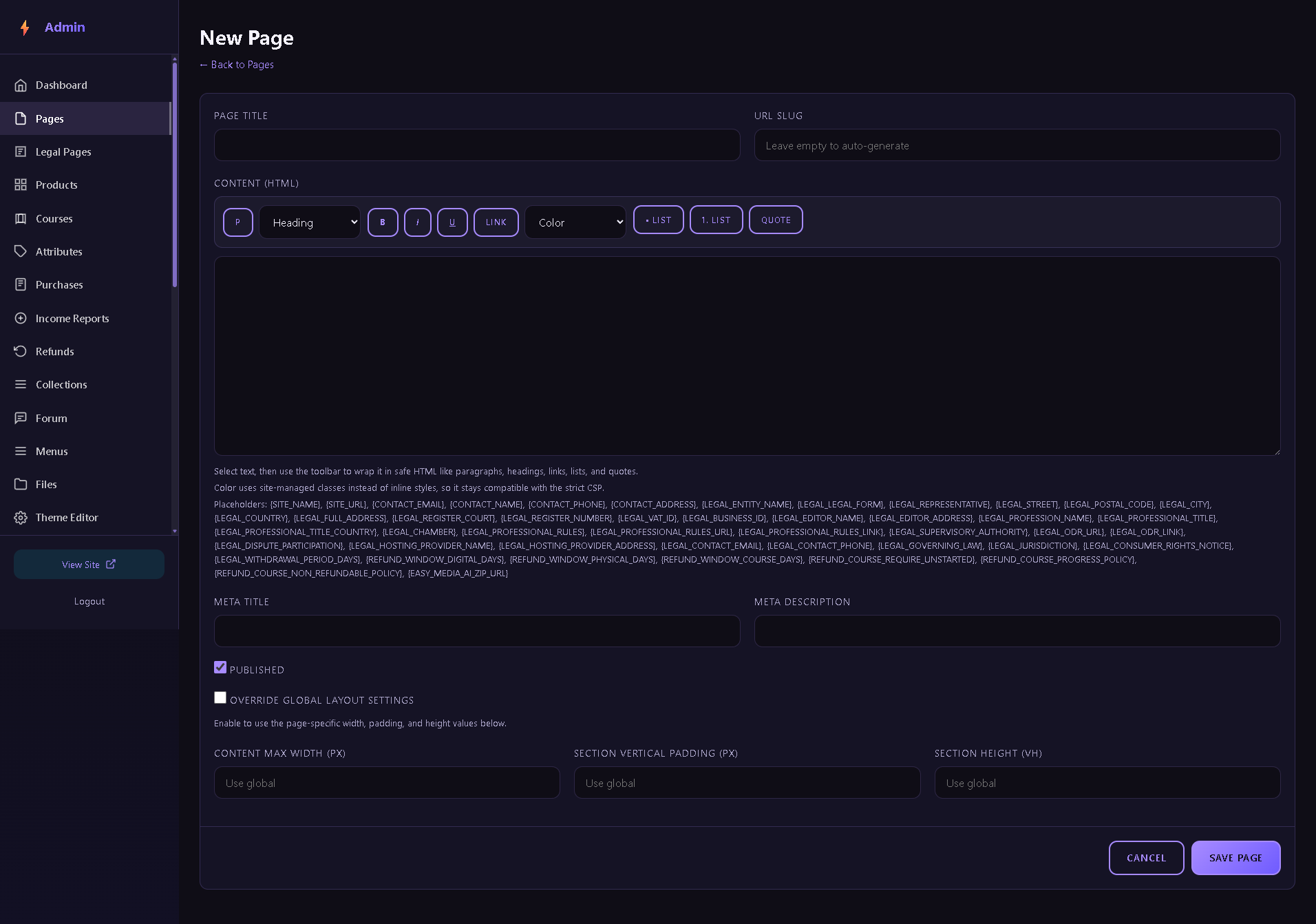Insert a numbered list with 1. LIST

coord(716,220)
